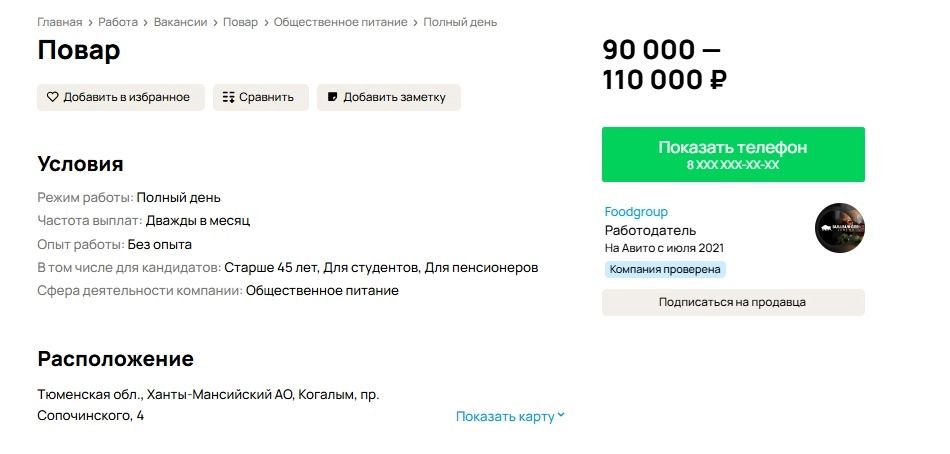Open the Foodgroup company link
This screenshot has height=454, width=950.
point(636,212)
